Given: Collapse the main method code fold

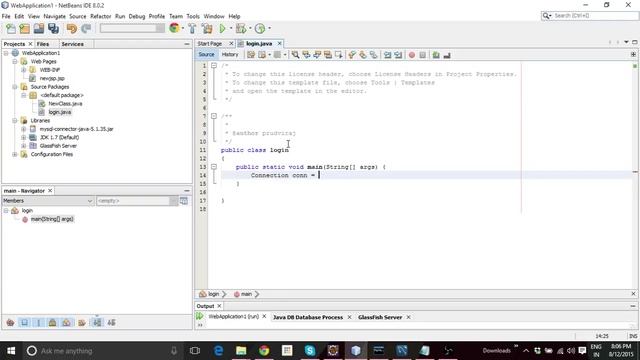Looking at the screenshot, I should coord(214,167).
